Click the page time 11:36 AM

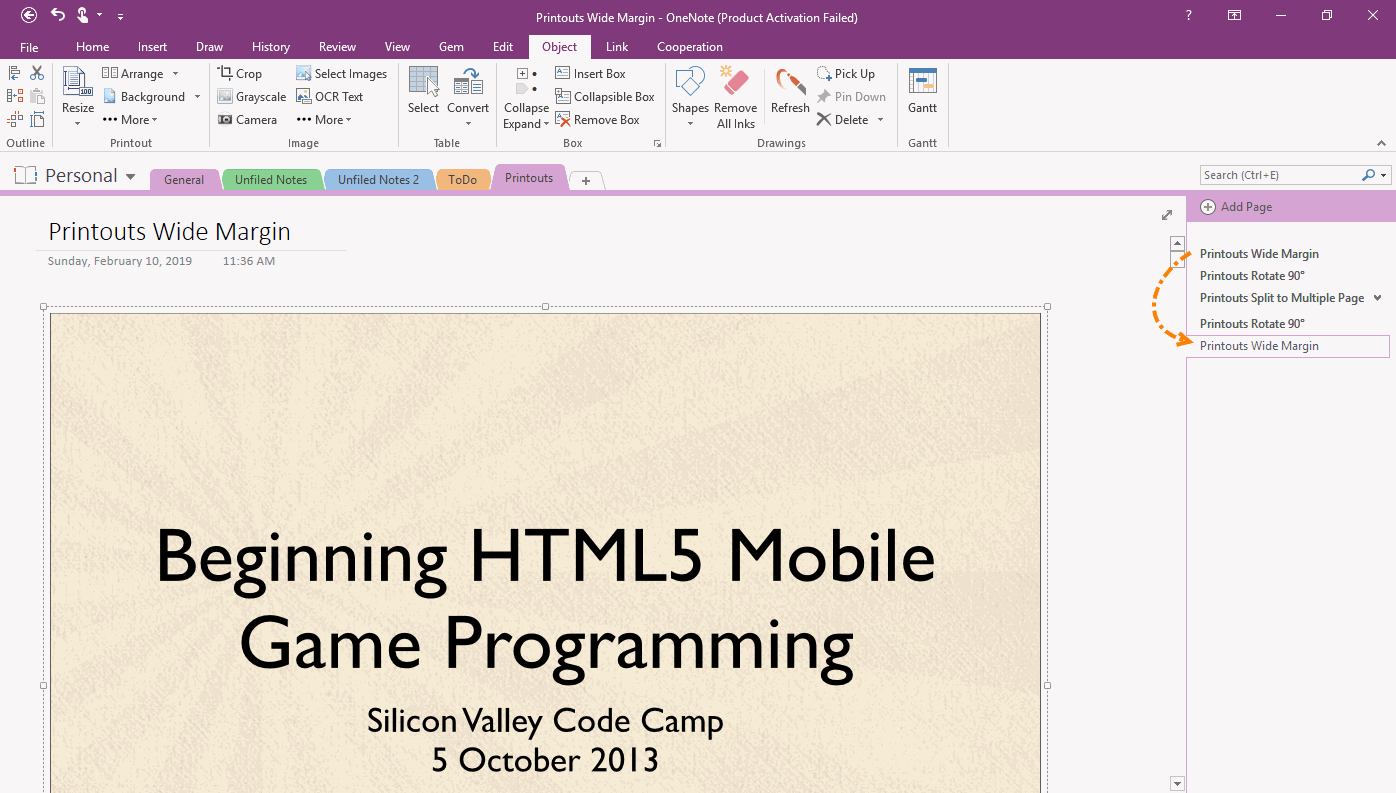coord(249,261)
